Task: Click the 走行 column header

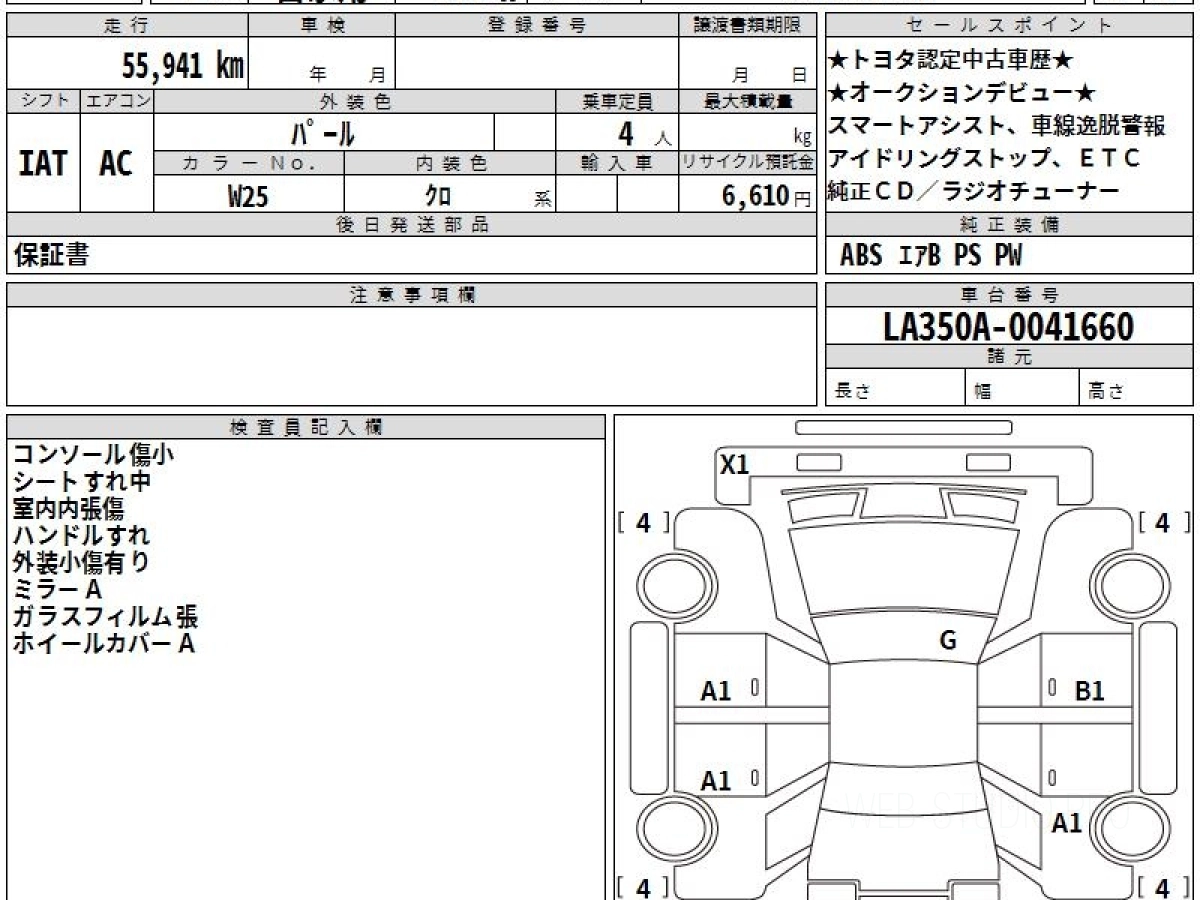Action: pyautogui.click(x=126, y=26)
